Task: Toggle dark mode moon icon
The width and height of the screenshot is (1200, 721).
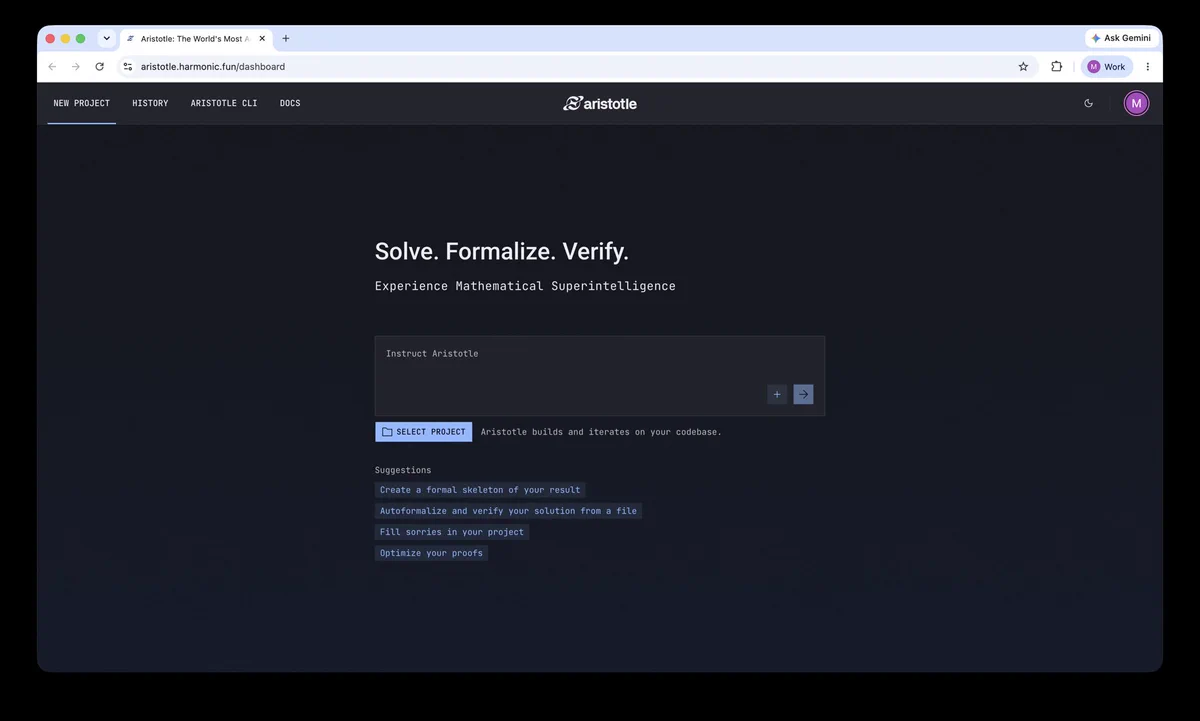Action: 1089,103
